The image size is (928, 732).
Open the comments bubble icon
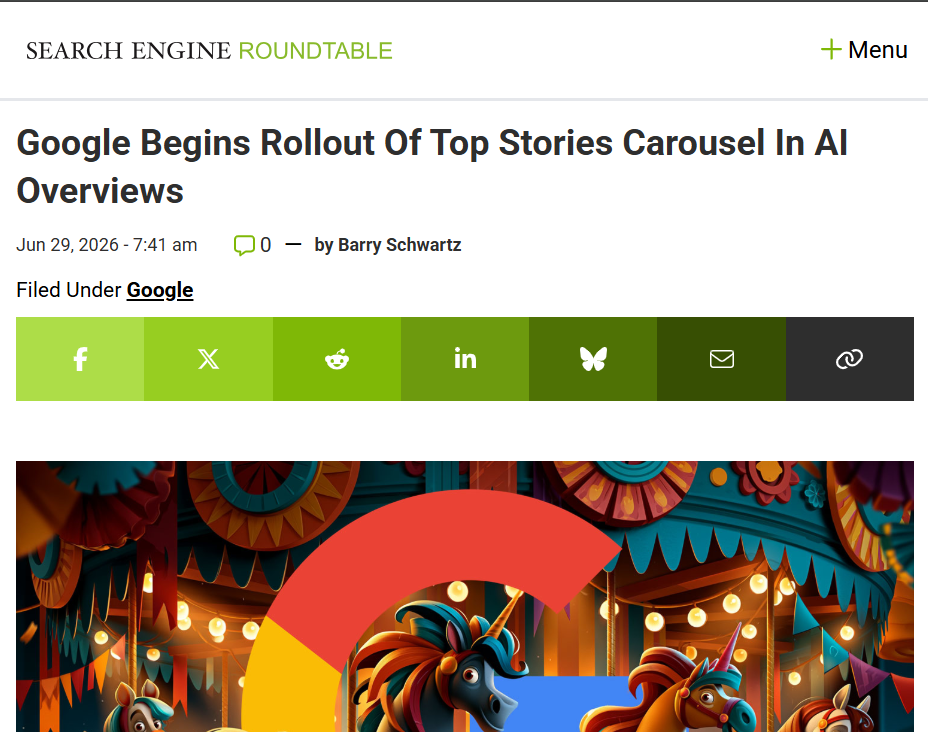pyautogui.click(x=244, y=245)
